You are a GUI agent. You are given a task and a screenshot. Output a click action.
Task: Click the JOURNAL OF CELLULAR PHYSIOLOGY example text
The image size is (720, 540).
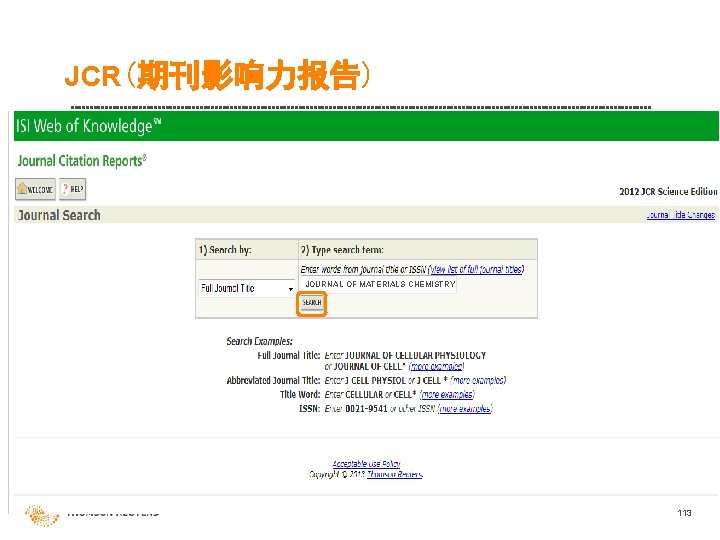415,355
